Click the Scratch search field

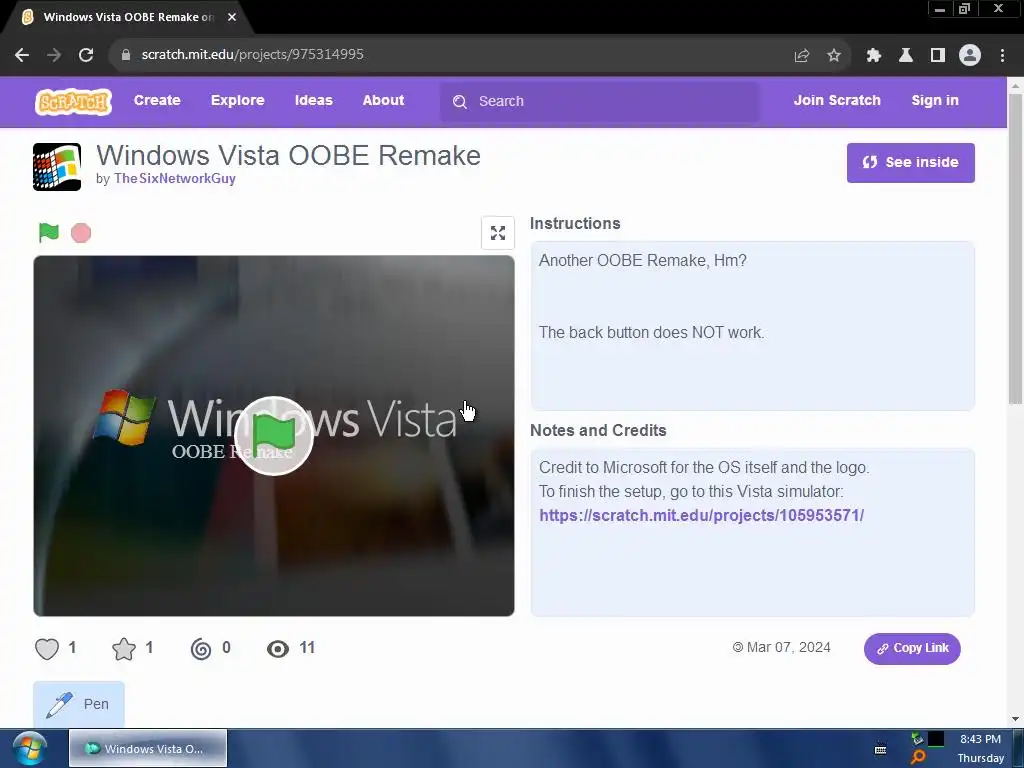600,102
